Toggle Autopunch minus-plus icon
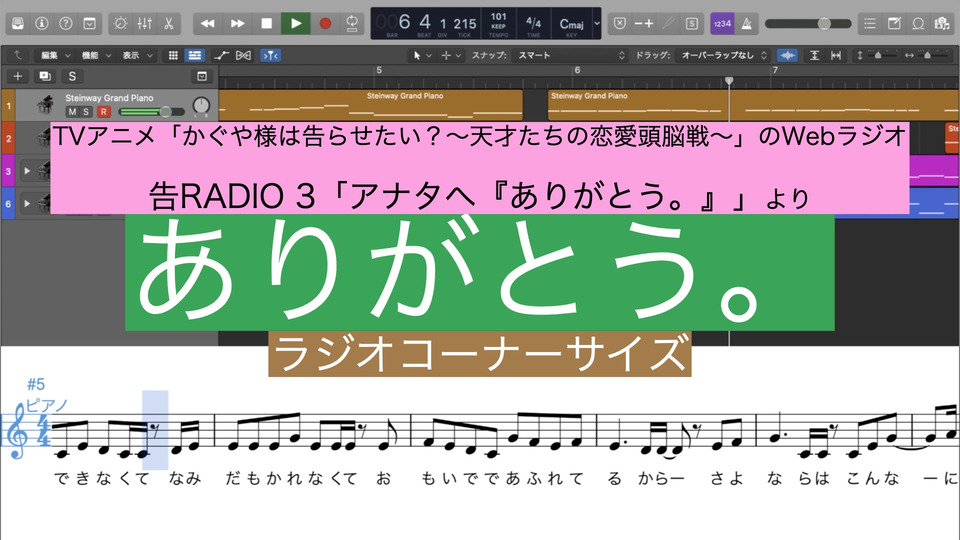This screenshot has height=540, width=960. [644, 23]
